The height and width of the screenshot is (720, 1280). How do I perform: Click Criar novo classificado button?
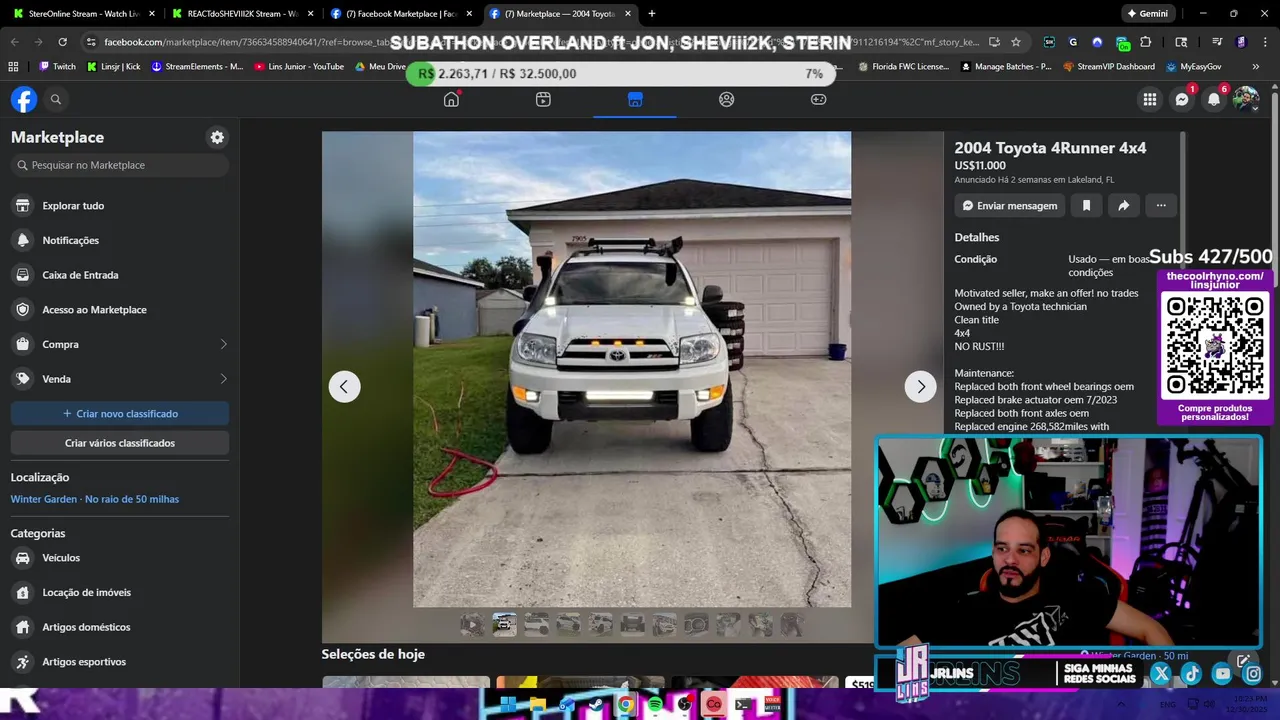click(x=120, y=413)
